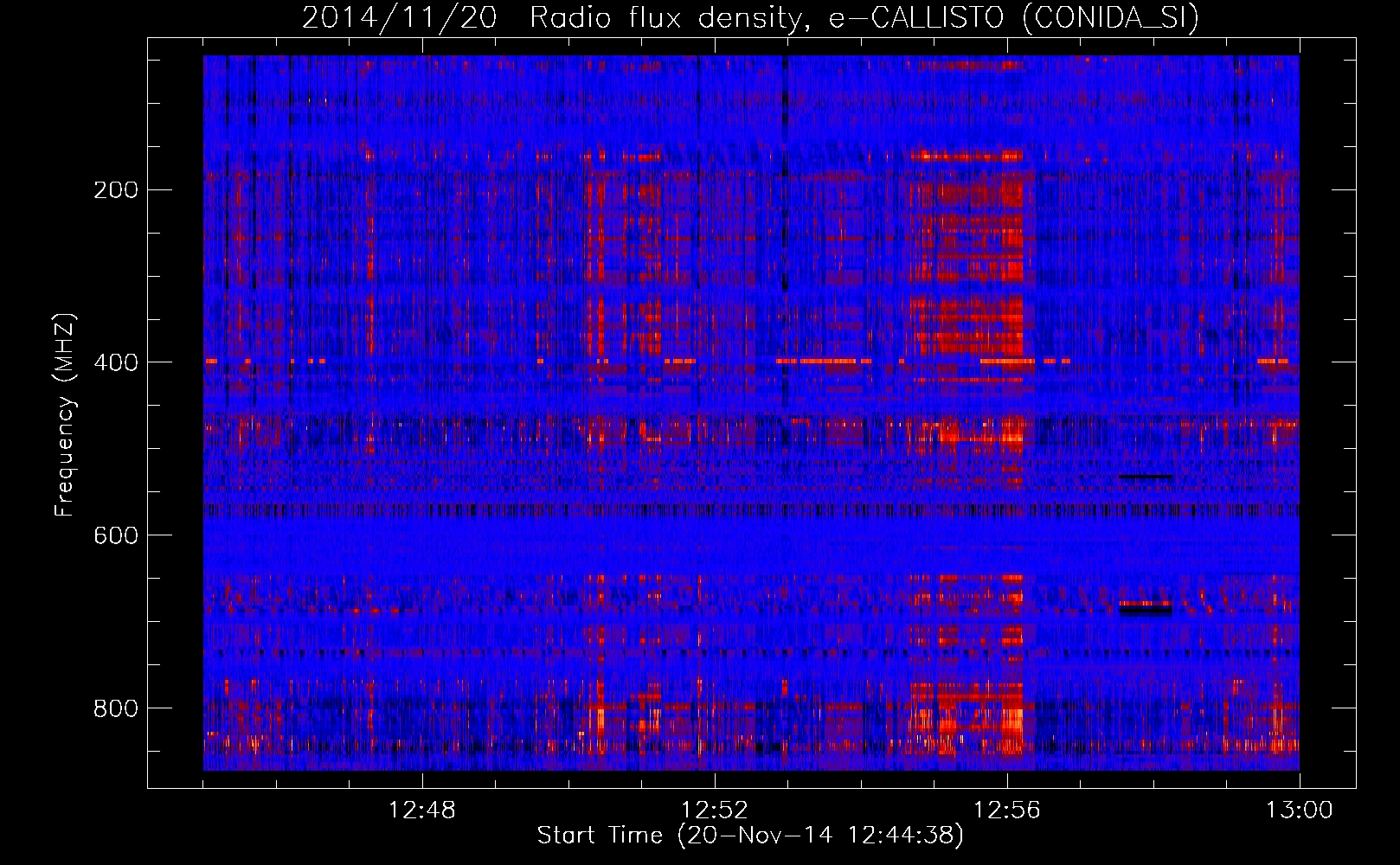1400x865 pixels.
Task: Click the plot title 'Radio flux density, e-CALLISTO (CONIDA_SI)'
Action: [x=864, y=18]
